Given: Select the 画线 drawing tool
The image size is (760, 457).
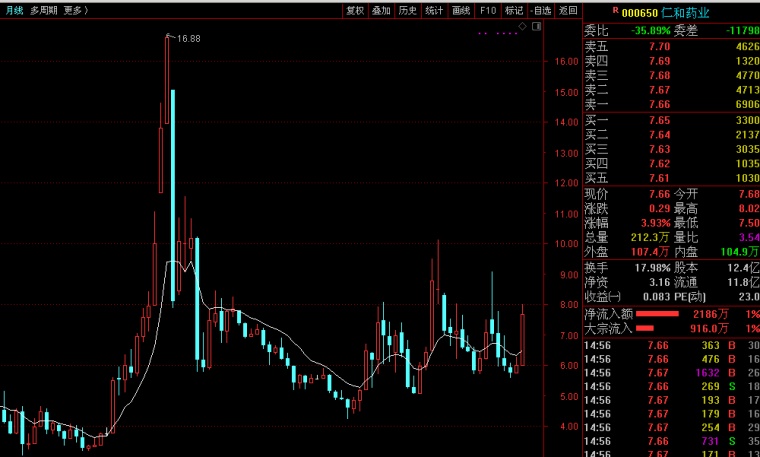Looking at the screenshot, I should (461, 10).
